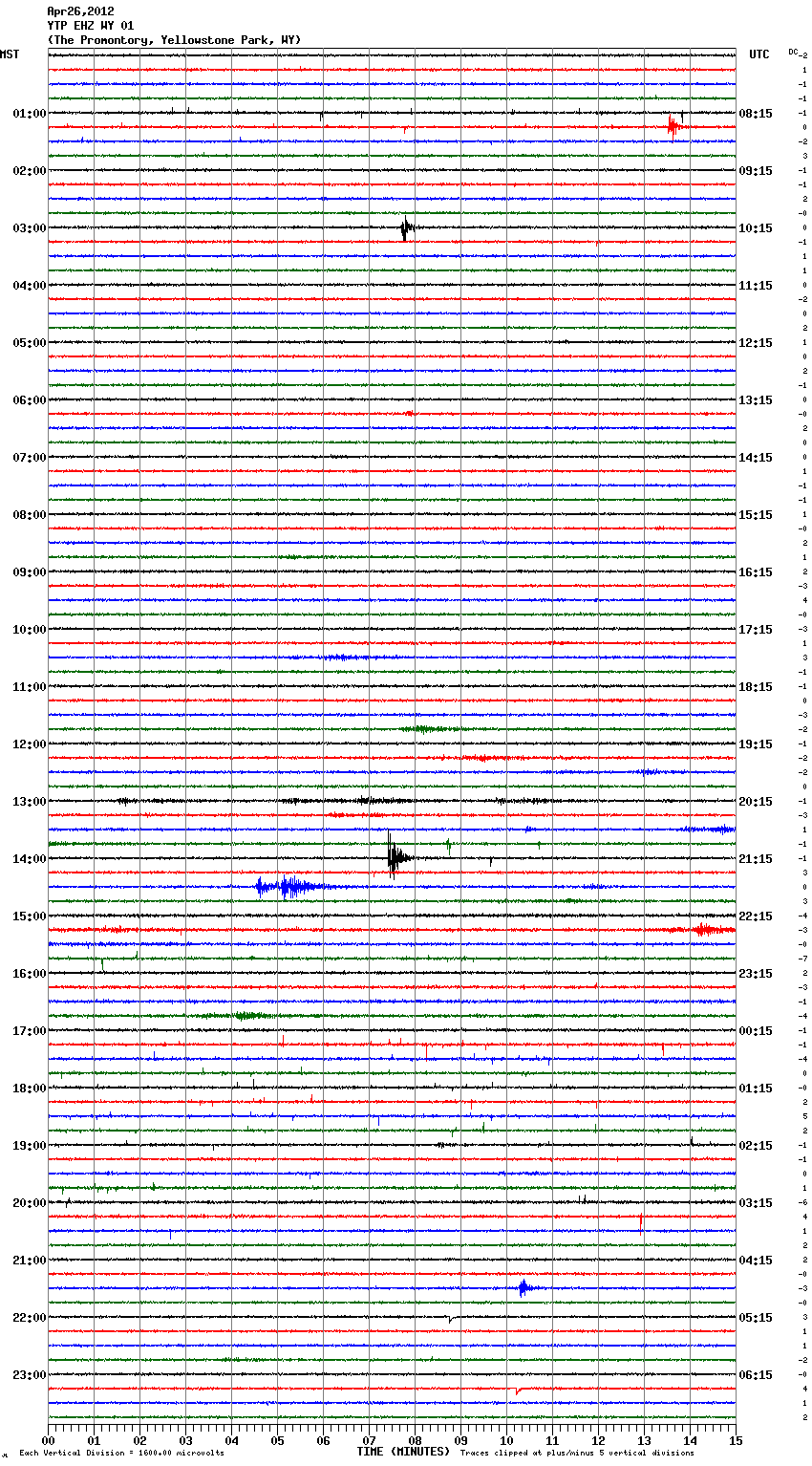812x1466 pixels.
Task: Click the 04:15 UTC time label
Action: 756,1261
